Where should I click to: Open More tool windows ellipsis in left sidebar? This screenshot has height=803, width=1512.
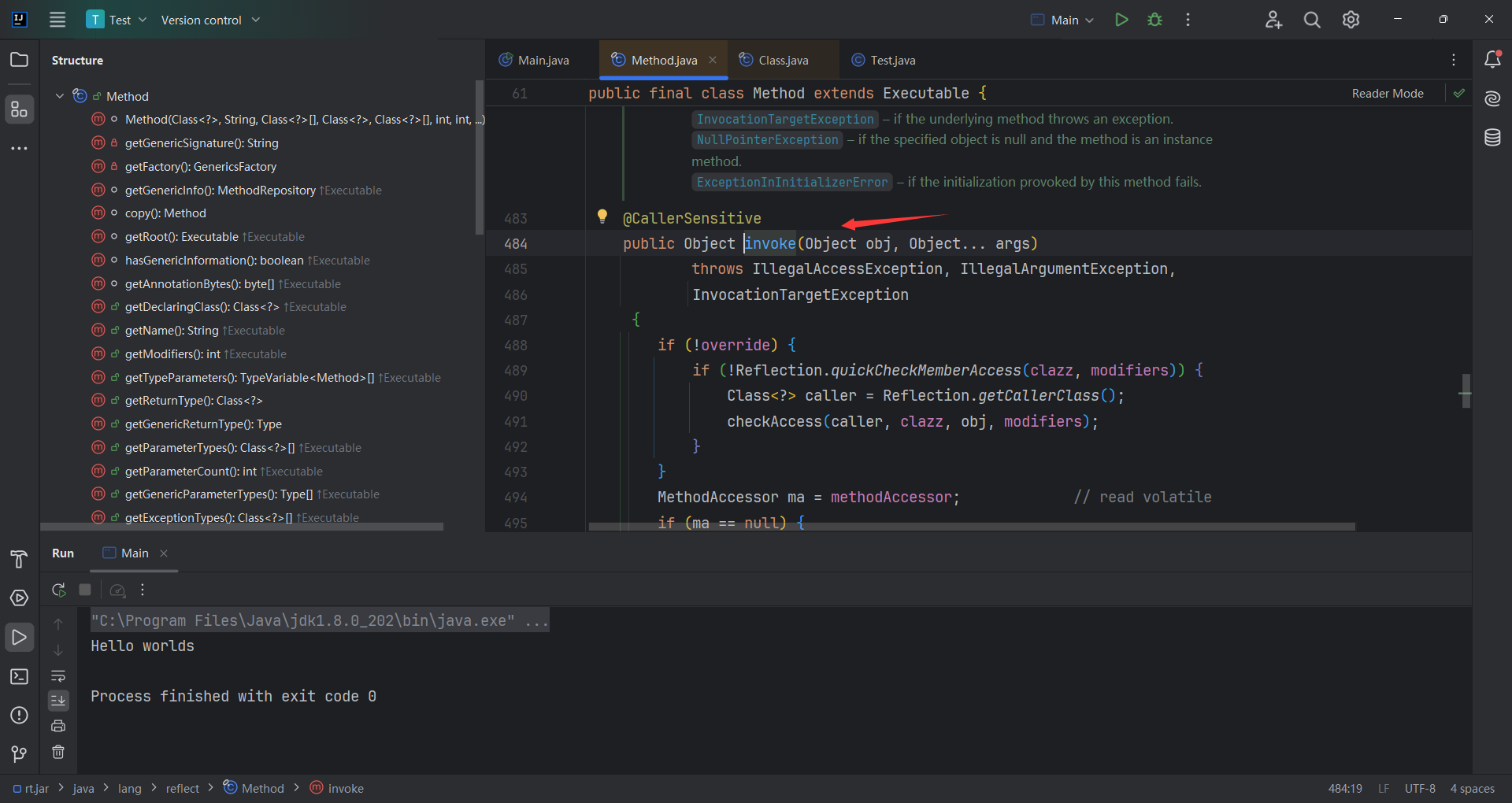[x=19, y=148]
